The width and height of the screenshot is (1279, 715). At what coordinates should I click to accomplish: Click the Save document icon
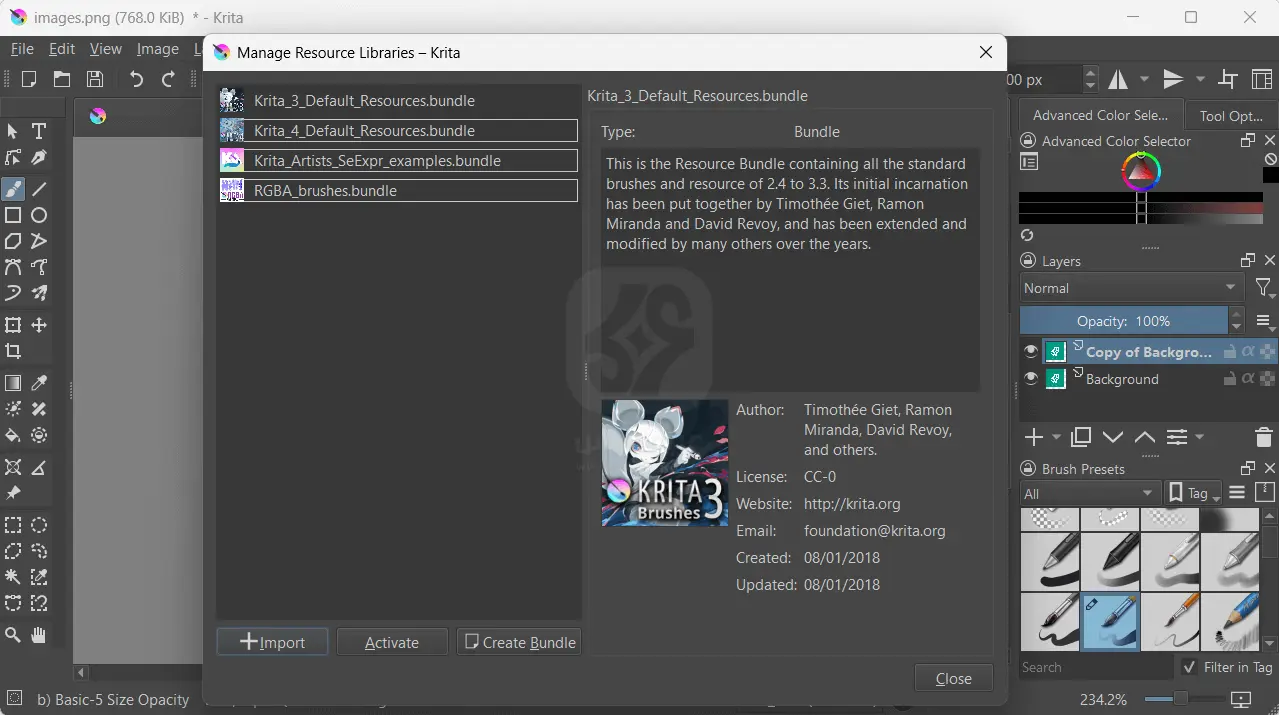(x=95, y=79)
